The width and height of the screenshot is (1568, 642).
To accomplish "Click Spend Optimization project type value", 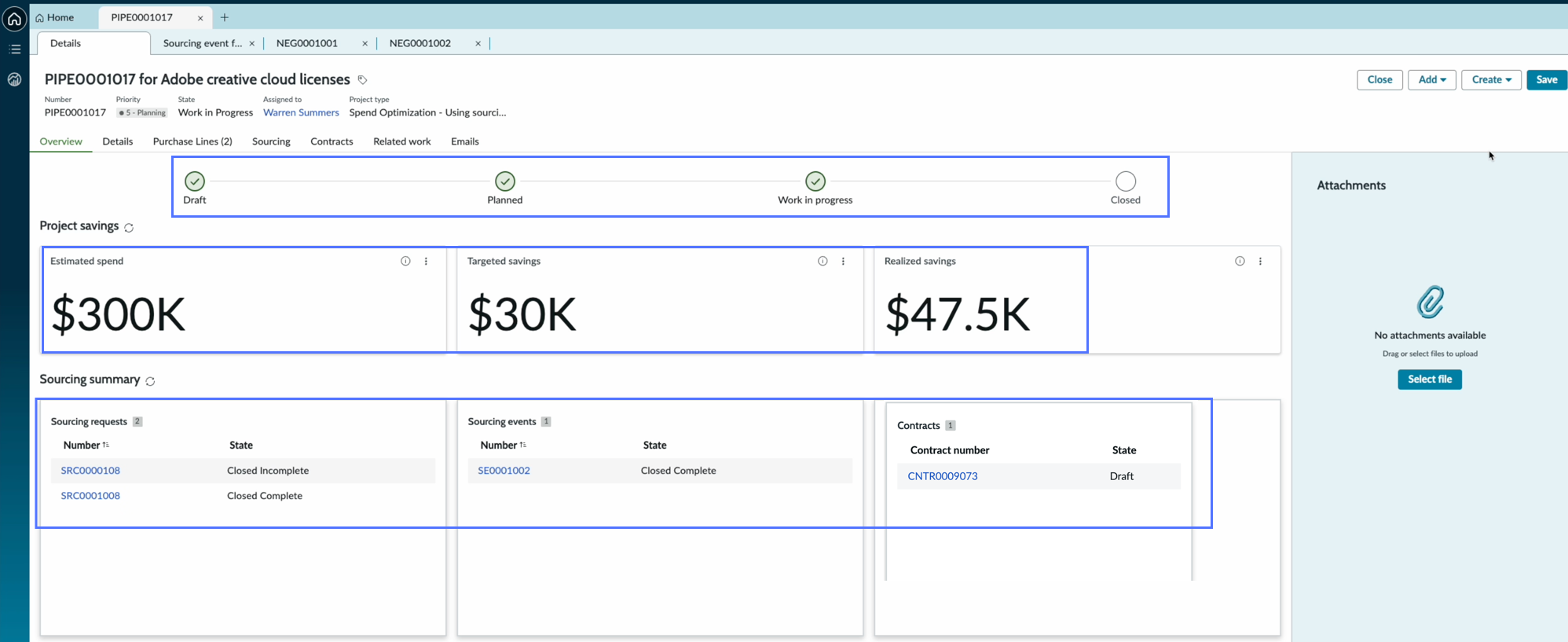I will point(427,112).
